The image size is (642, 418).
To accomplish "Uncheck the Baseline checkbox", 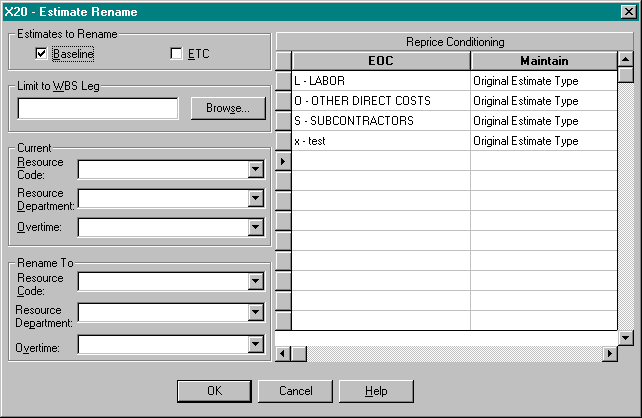I will (x=41, y=53).
